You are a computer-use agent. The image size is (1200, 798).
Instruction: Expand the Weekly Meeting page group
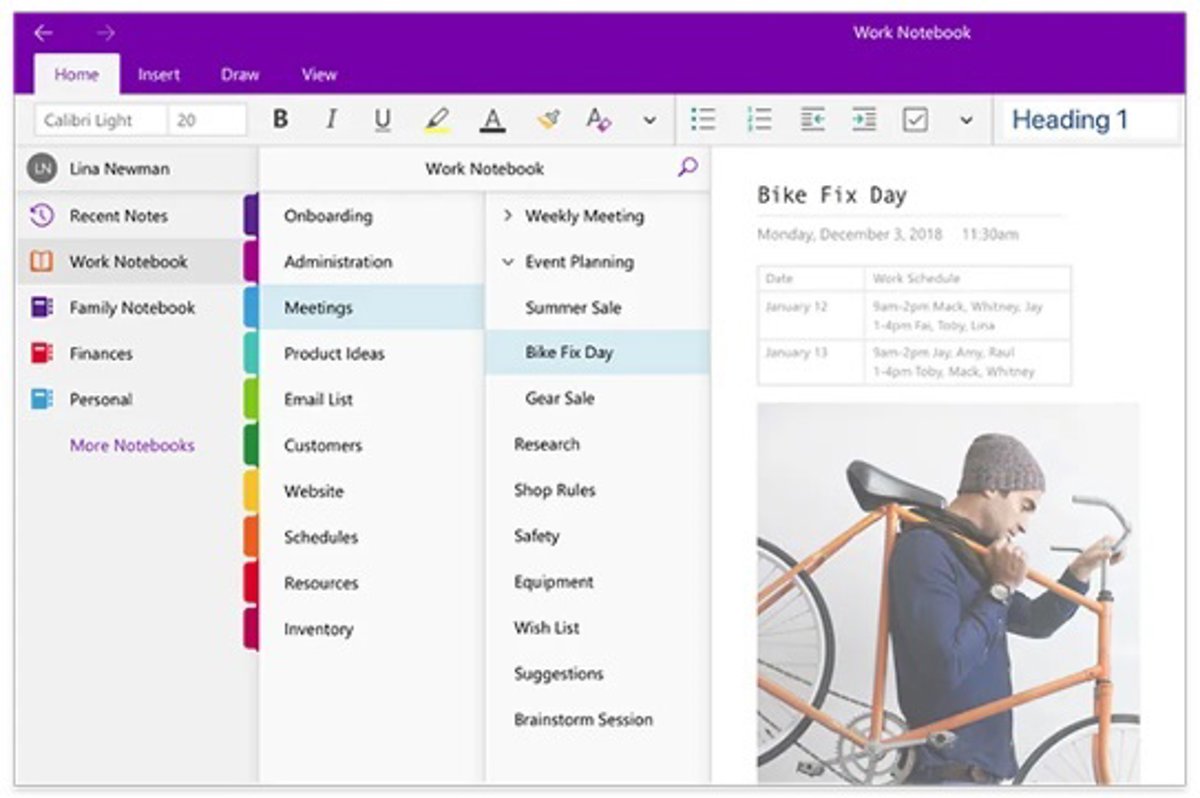pos(507,216)
